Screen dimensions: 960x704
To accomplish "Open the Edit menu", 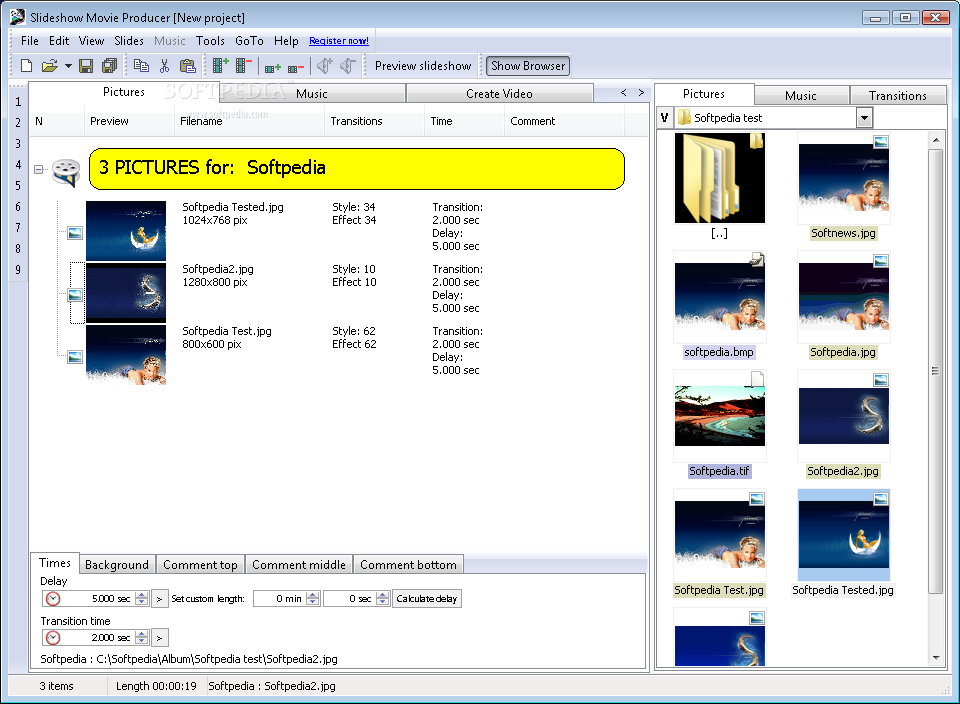I will pos(59,40).
